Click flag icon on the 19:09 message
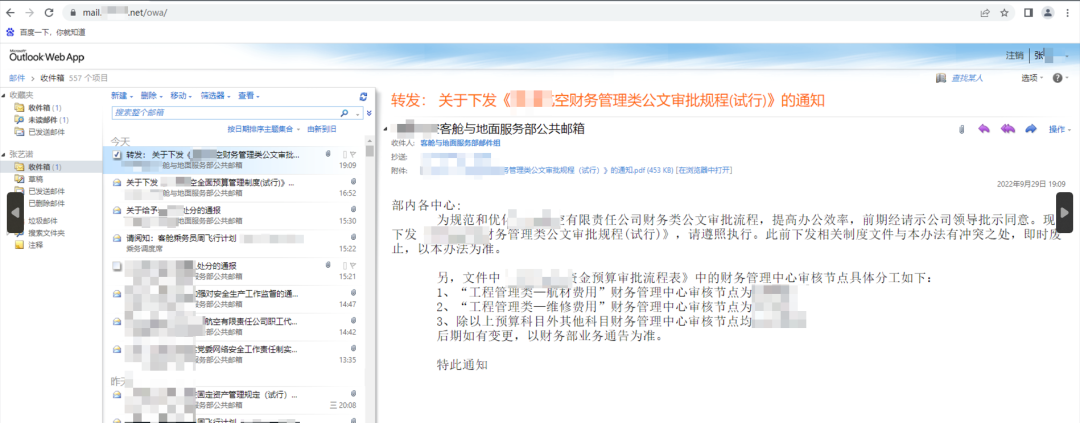 pyautogui.click(x=353, y=154)
